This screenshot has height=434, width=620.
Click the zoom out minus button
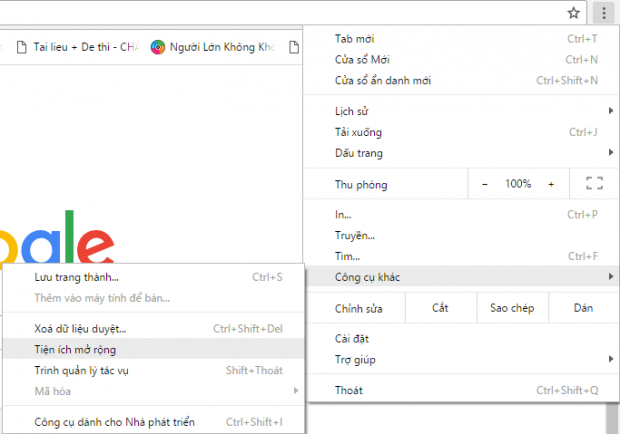coord(485,184)
